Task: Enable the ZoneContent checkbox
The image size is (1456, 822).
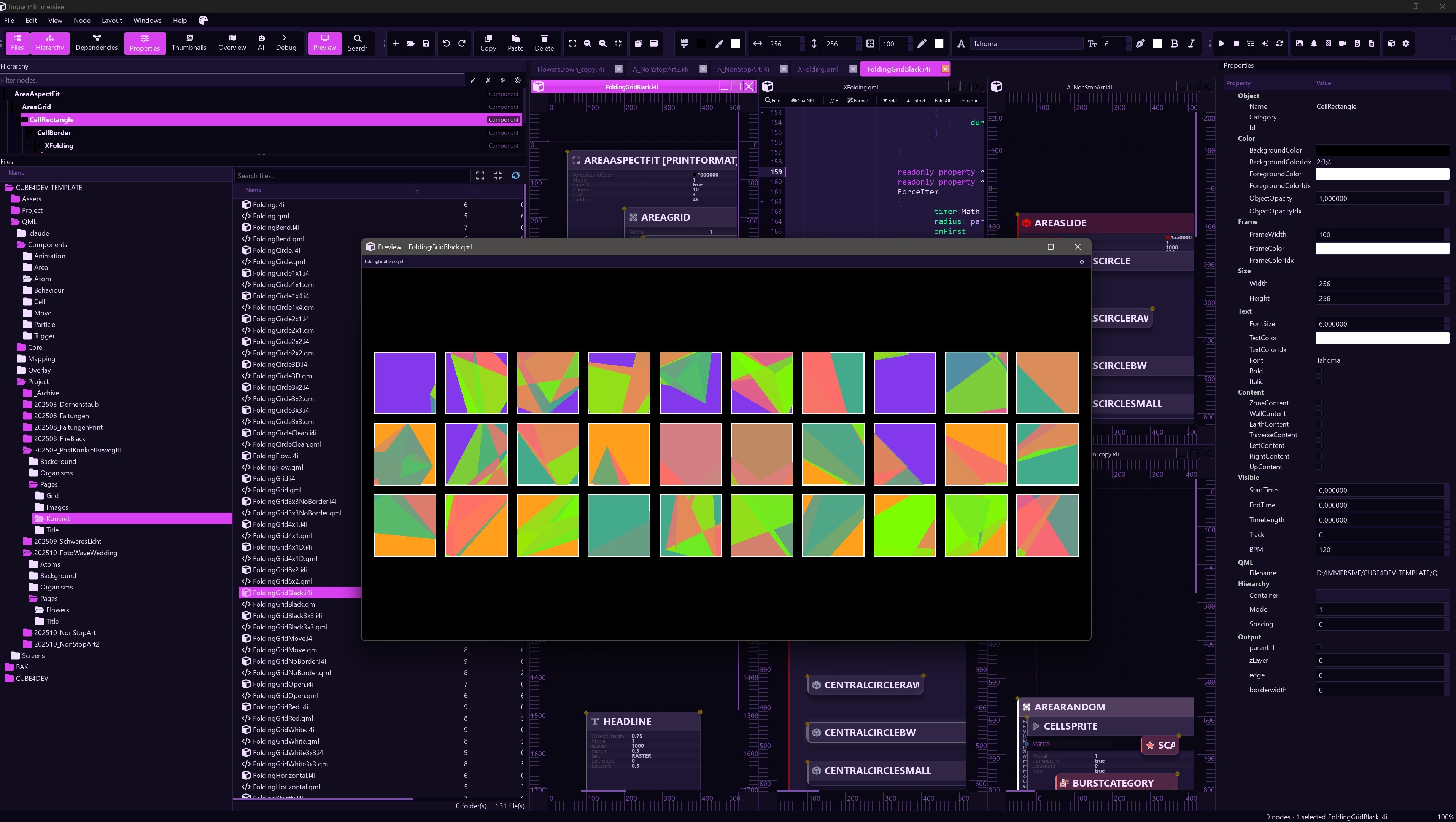Action: click(x=1319, y=403)
